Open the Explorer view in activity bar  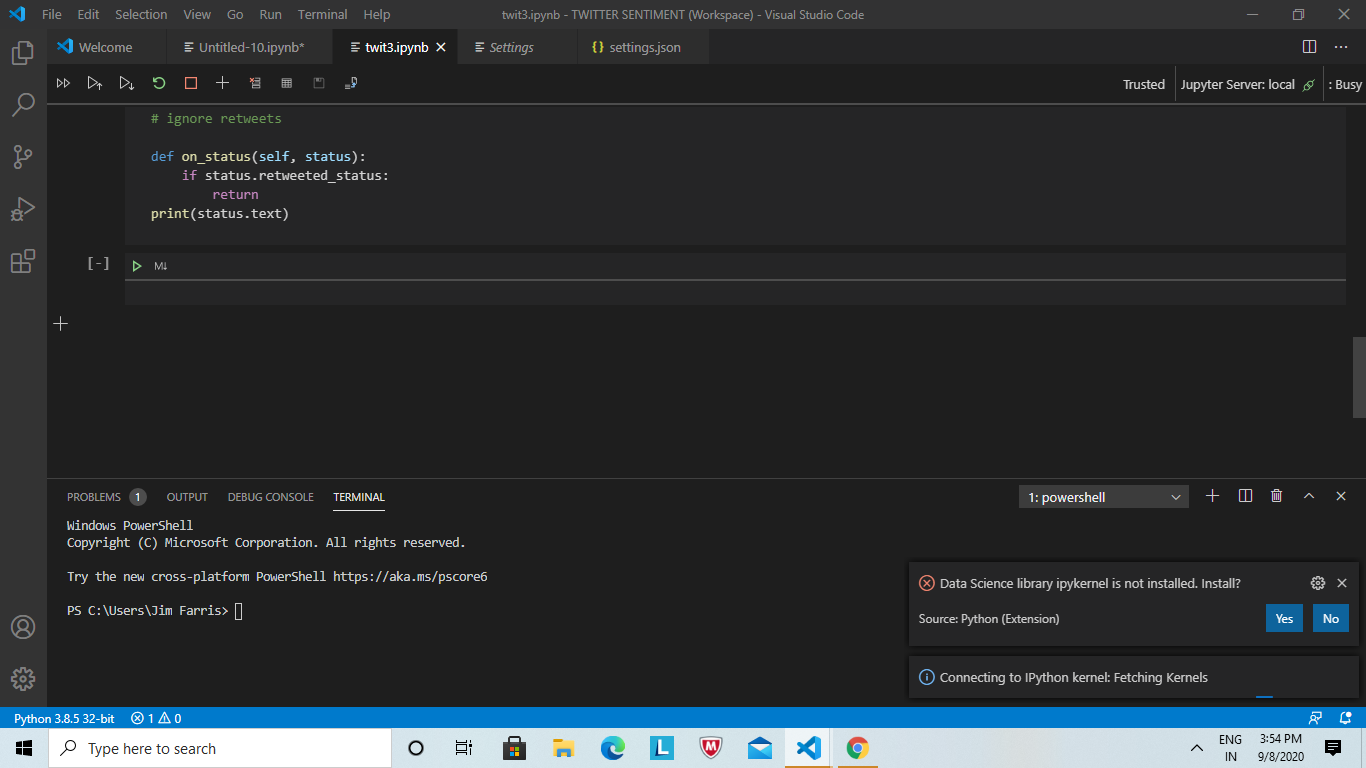(23, 53)
